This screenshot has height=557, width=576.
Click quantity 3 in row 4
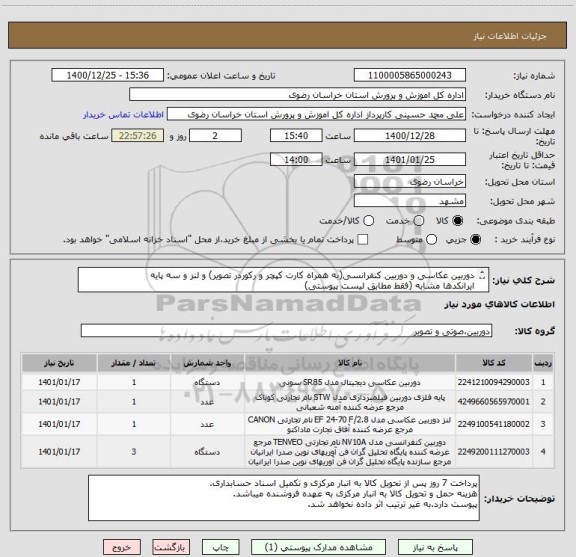click(x=134, y=452)
